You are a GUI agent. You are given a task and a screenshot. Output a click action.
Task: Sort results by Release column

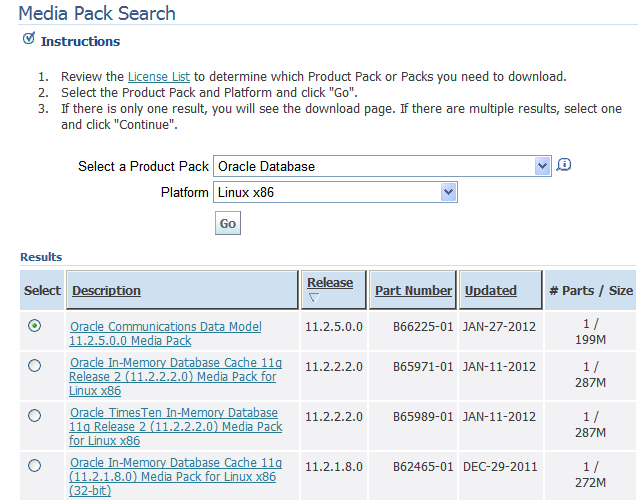click(x=330, y=283)
